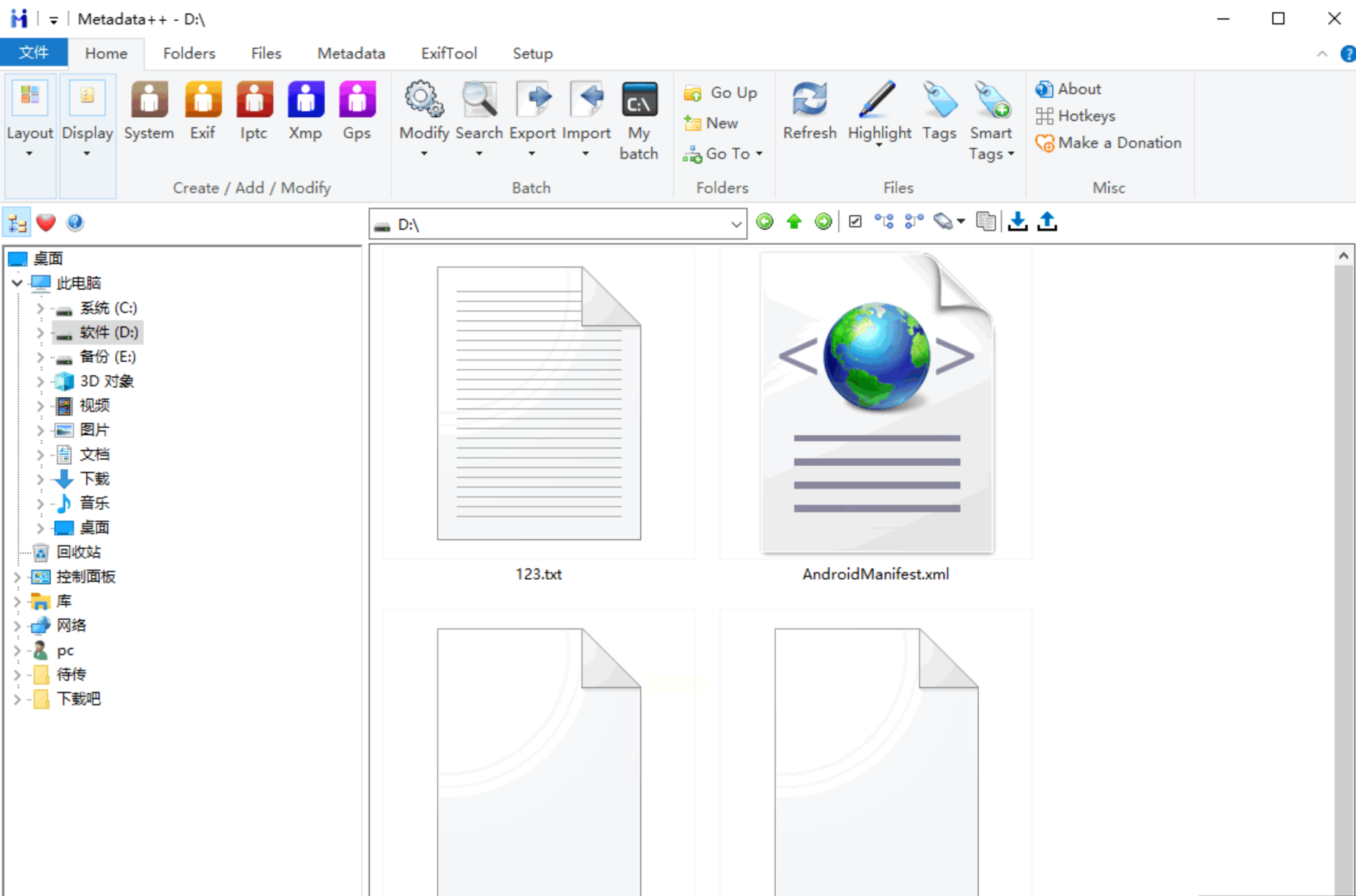
Task: Toggle the folder tree view button
Action: click(x=17, y=223)
